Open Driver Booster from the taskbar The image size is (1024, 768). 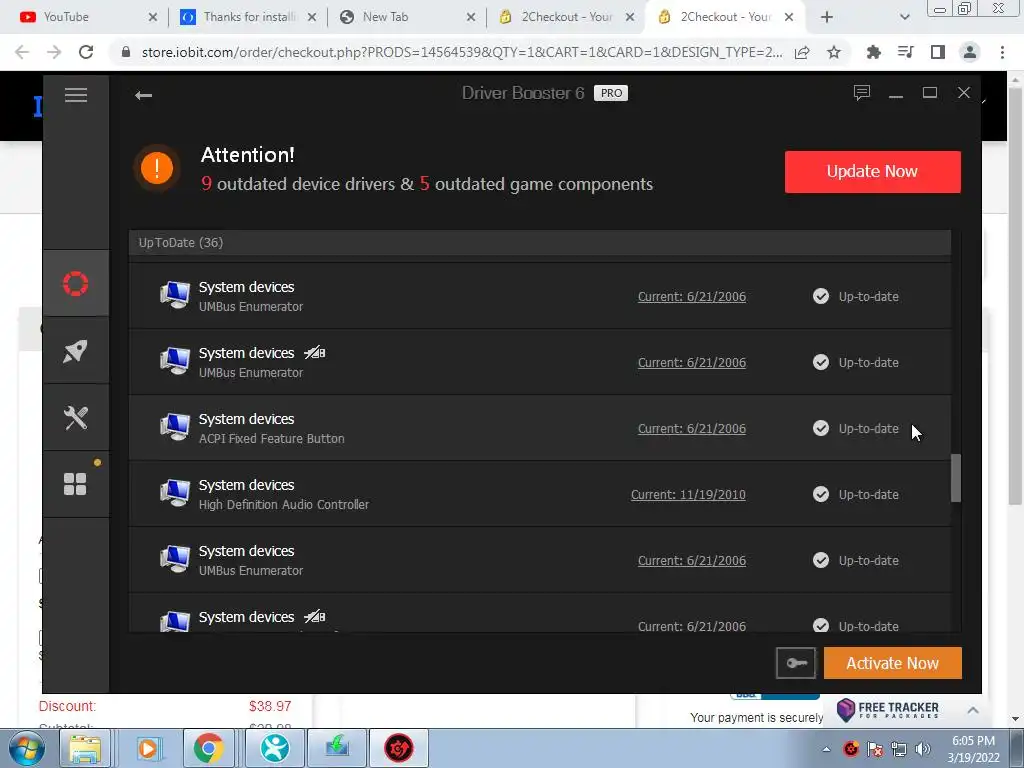click(x=399, y=748)
